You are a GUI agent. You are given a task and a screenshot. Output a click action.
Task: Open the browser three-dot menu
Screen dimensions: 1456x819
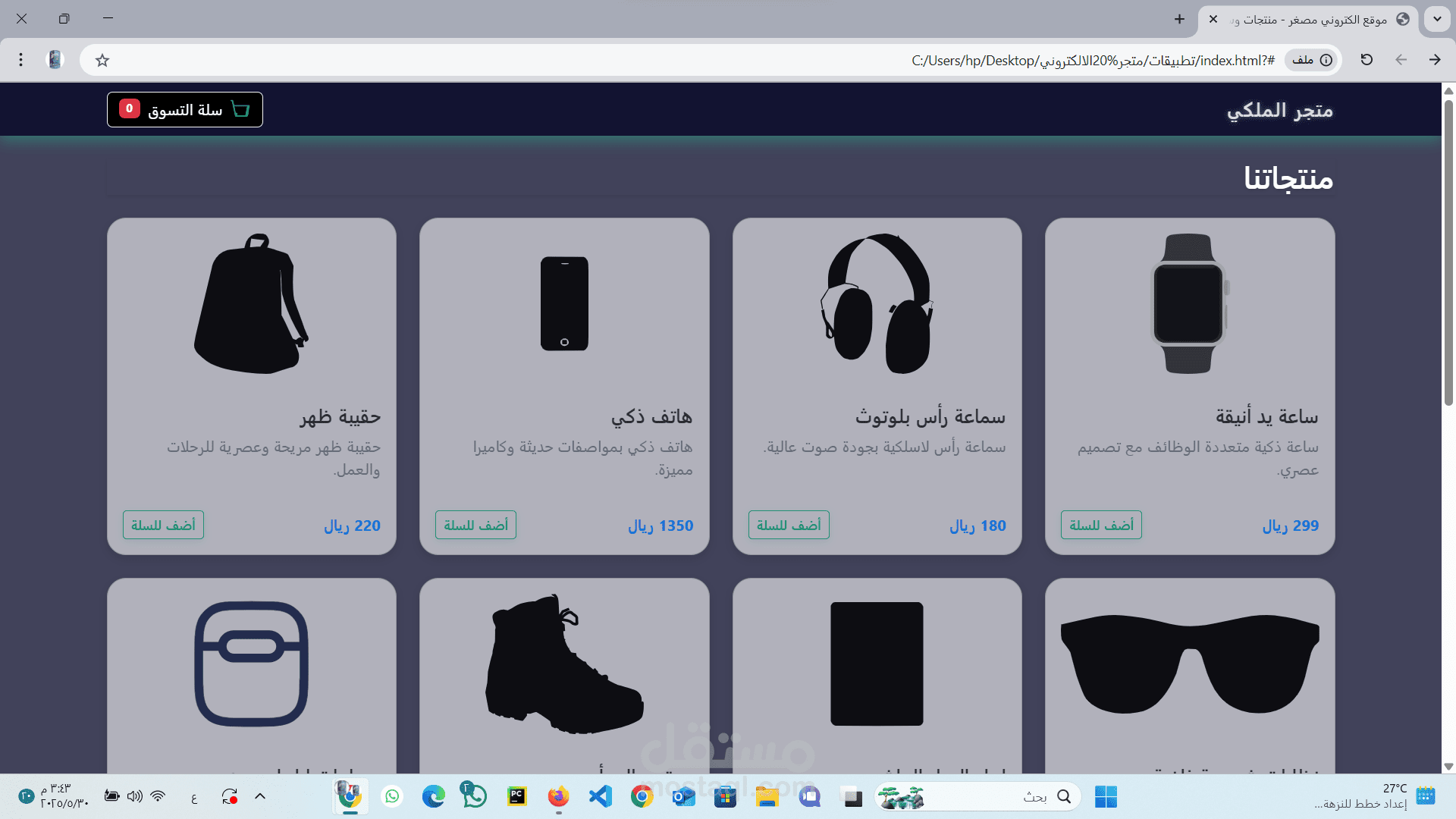pyautogui.click(x=21, y=59)
